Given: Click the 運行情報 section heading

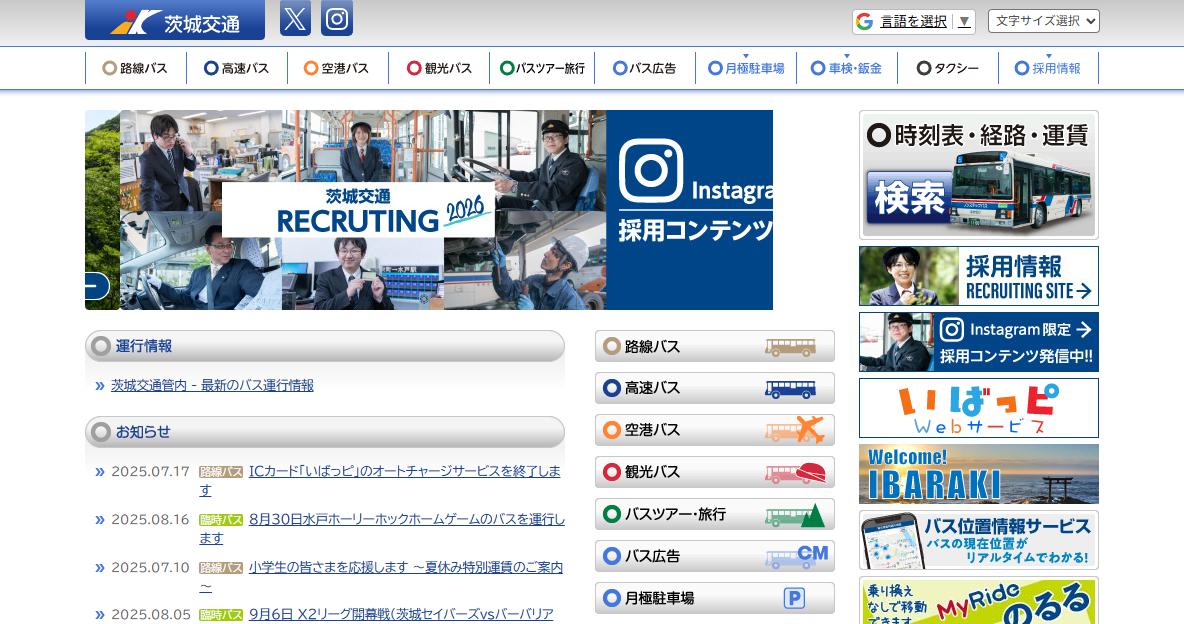Looking at the screenshot, I should point(325,347).
